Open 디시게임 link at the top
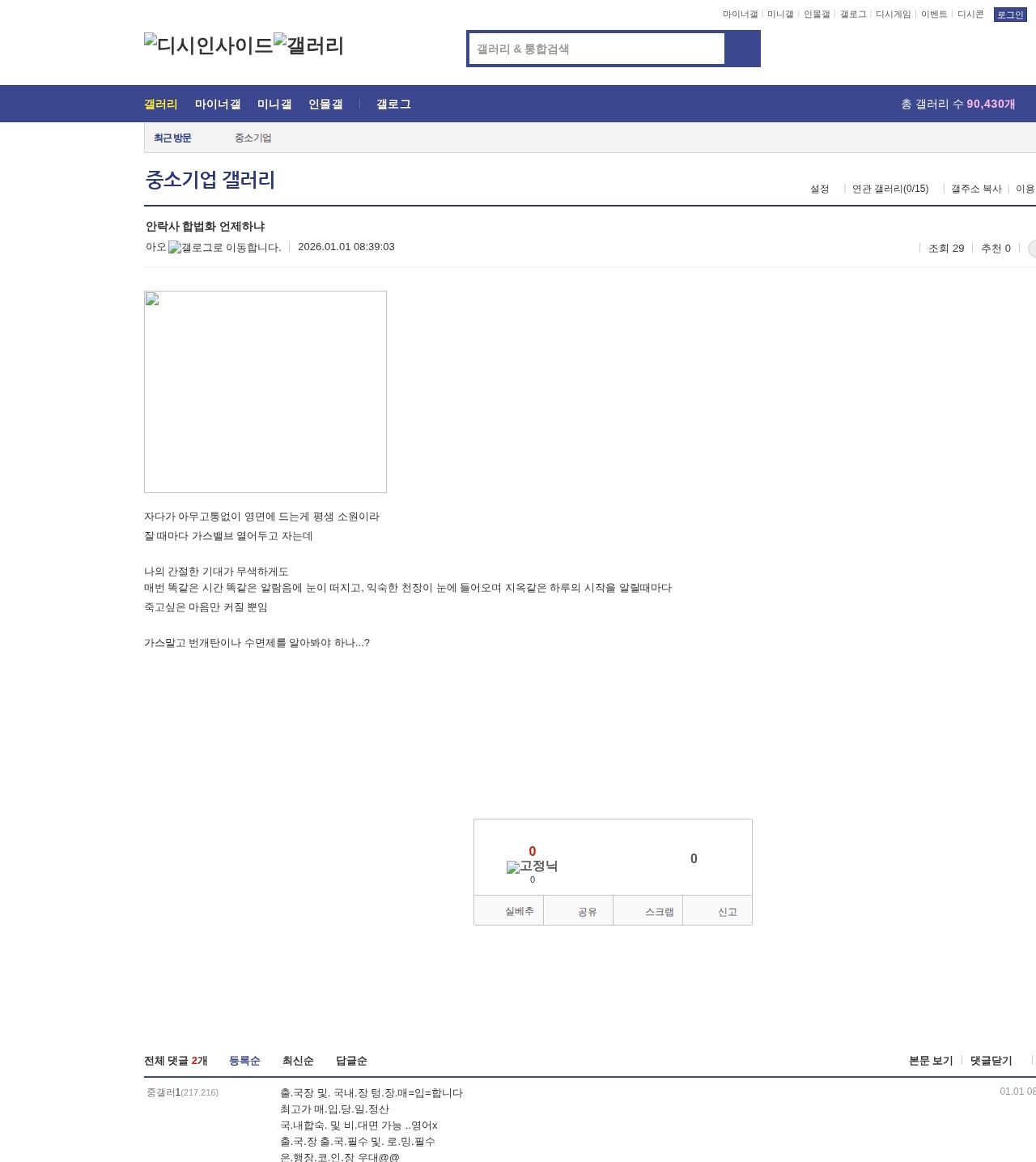 [x=894, y=15]
